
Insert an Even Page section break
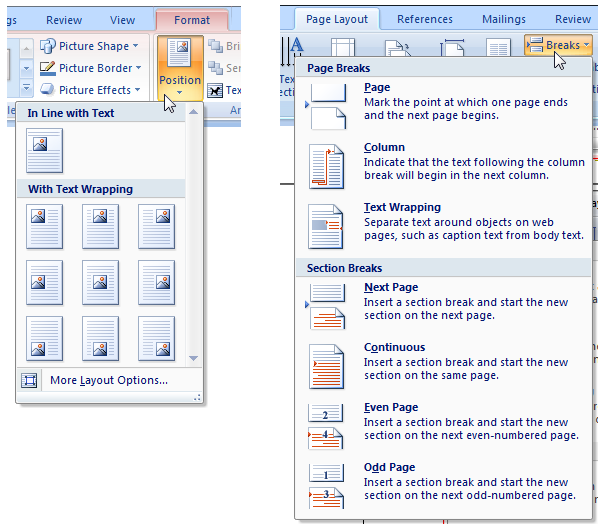[x=443, y=426]
